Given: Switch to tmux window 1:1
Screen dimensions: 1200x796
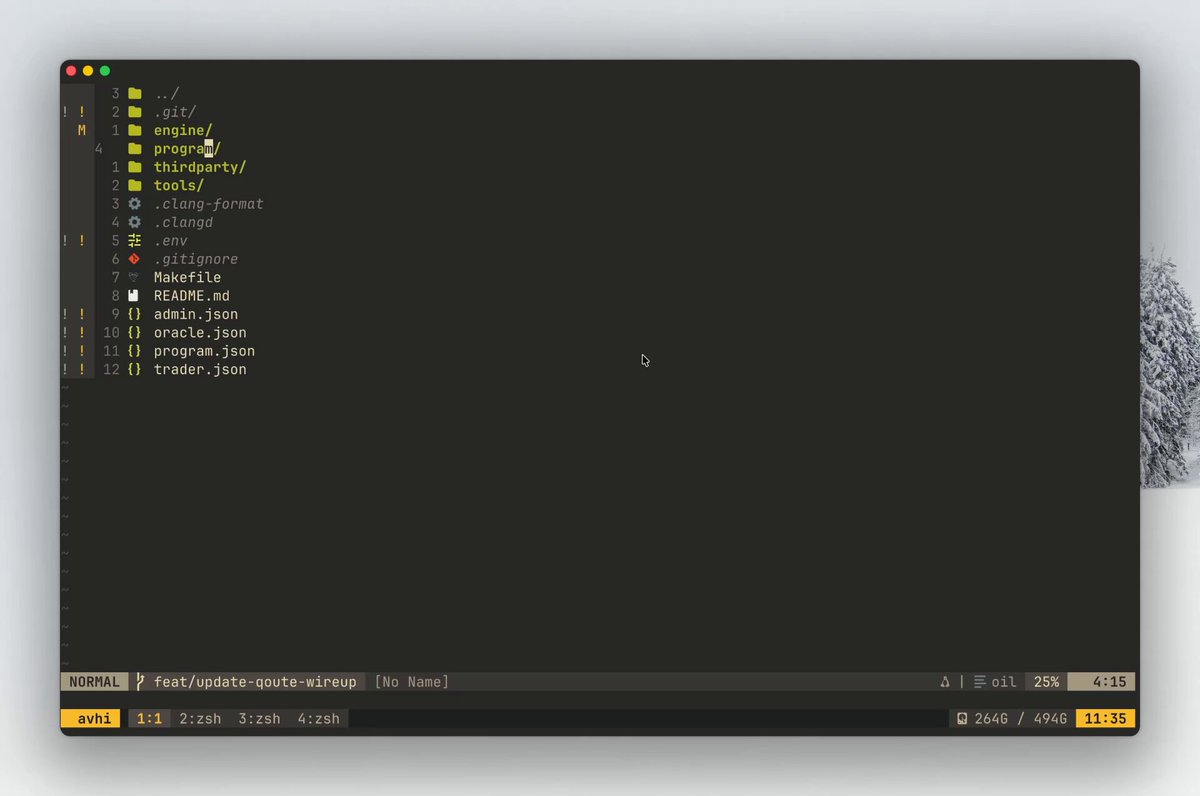Looking at the screenshot, I should coord(149,719).
